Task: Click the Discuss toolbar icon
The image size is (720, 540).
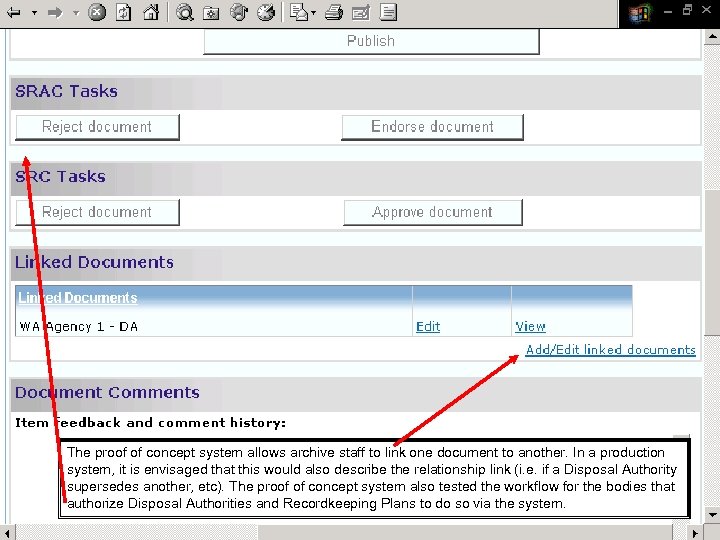Action: [x=388, y=12]
